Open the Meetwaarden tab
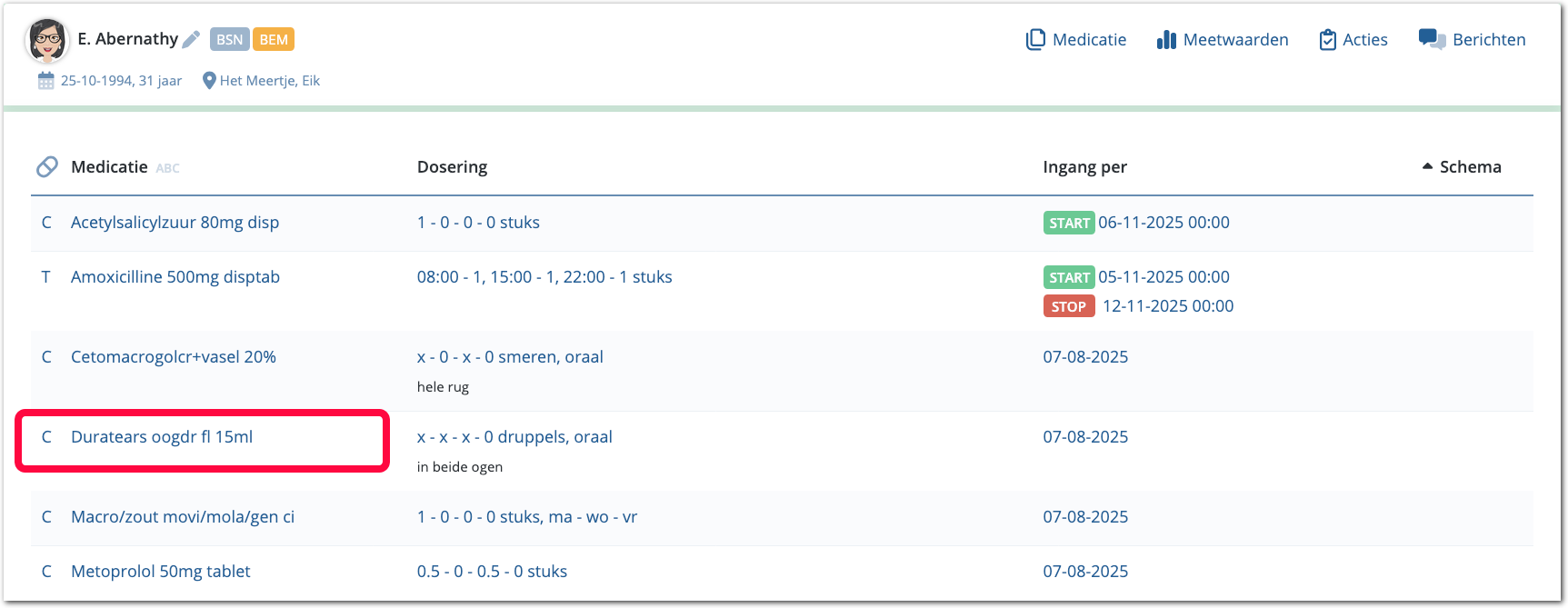 (1235, 40)
